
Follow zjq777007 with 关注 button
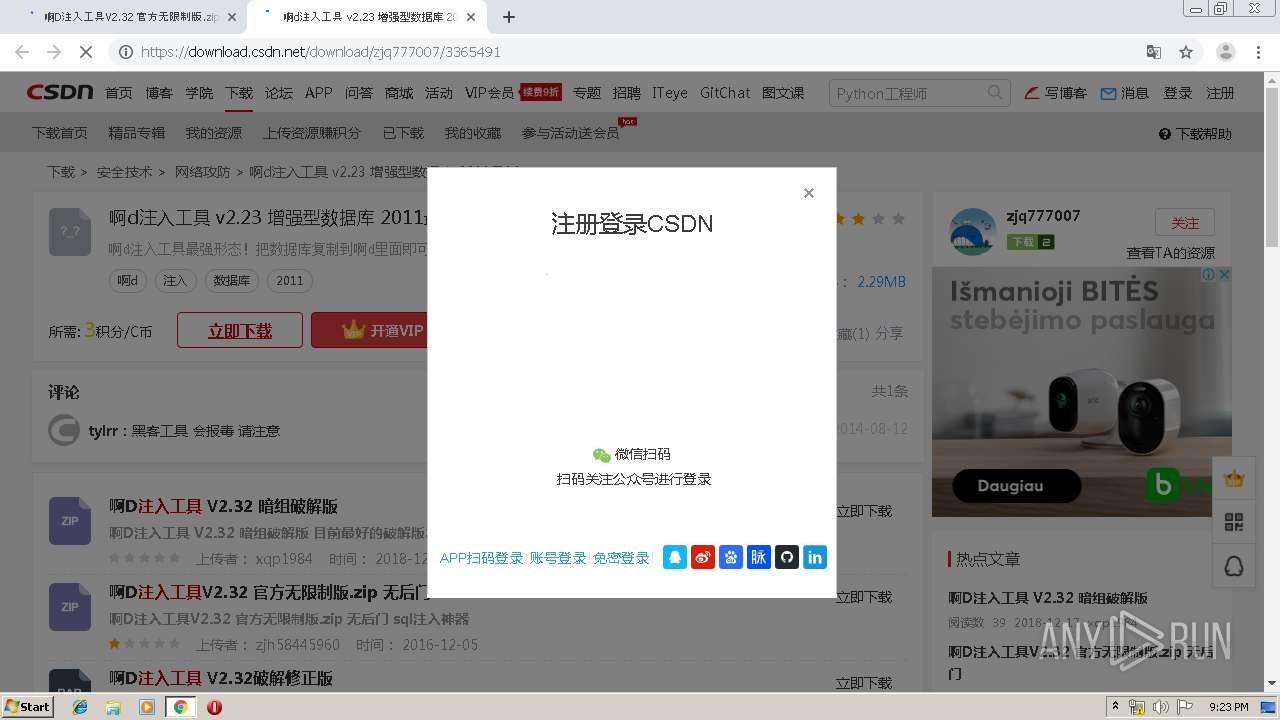1185,222
